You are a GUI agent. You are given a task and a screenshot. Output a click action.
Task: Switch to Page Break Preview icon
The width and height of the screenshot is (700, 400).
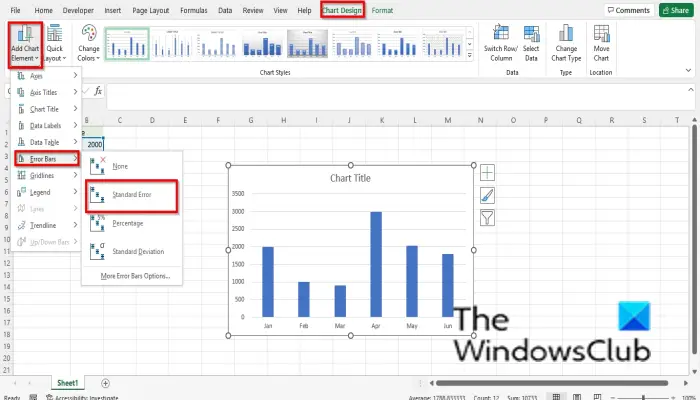pos(597,397)
